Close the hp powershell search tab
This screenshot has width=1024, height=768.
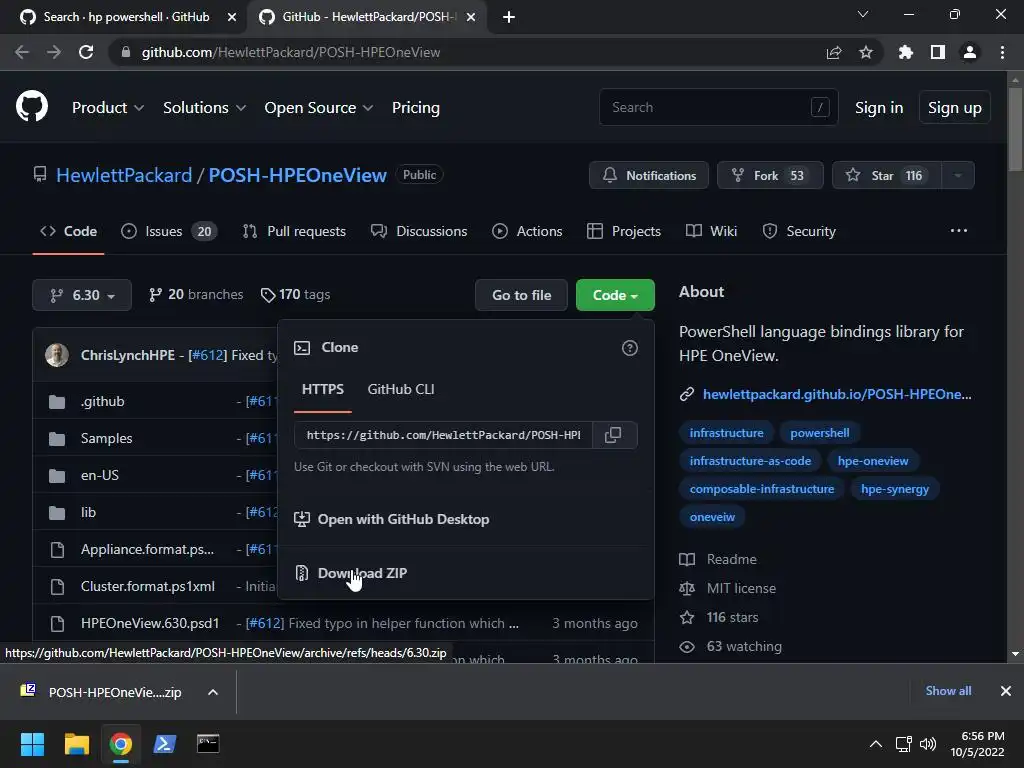click(231, 17)
